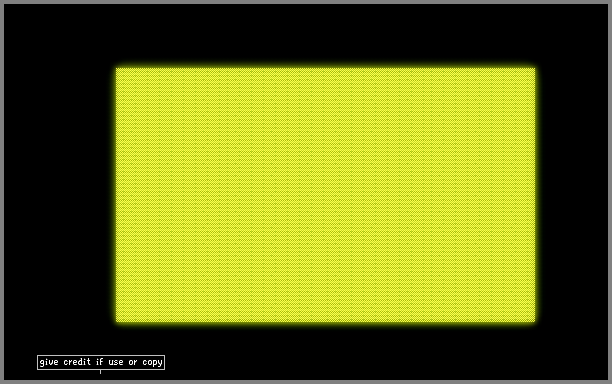This screenshot has height=384, width=612.
Task: Click the word "give" in the label
Action: [49, 363]
